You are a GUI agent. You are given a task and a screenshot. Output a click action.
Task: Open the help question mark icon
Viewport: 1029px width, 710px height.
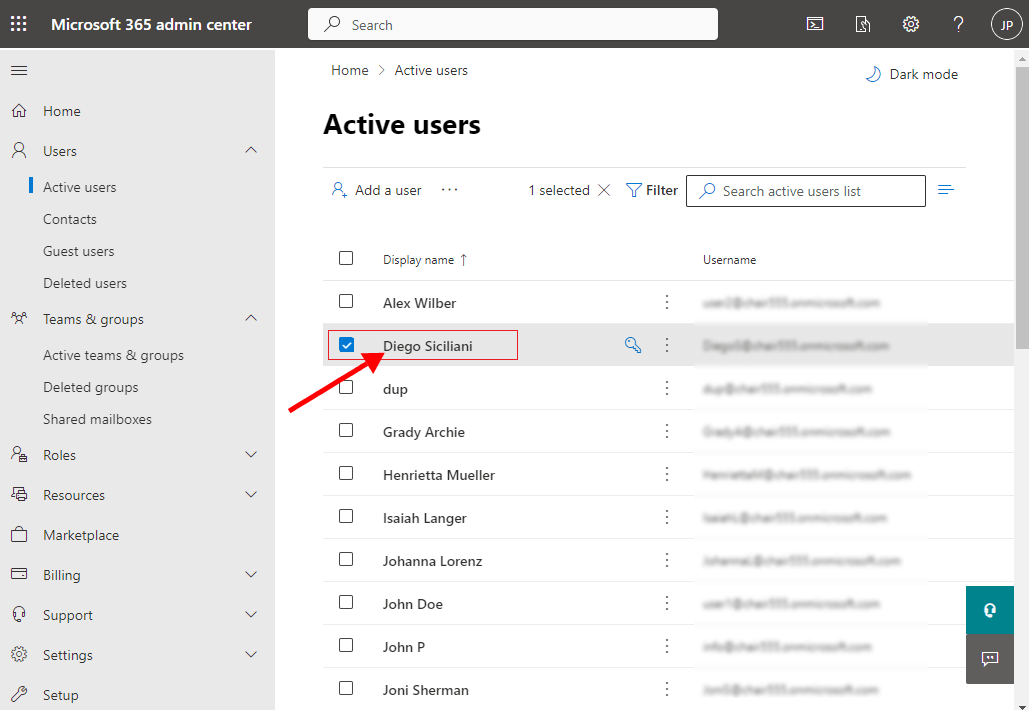point(958,24)
